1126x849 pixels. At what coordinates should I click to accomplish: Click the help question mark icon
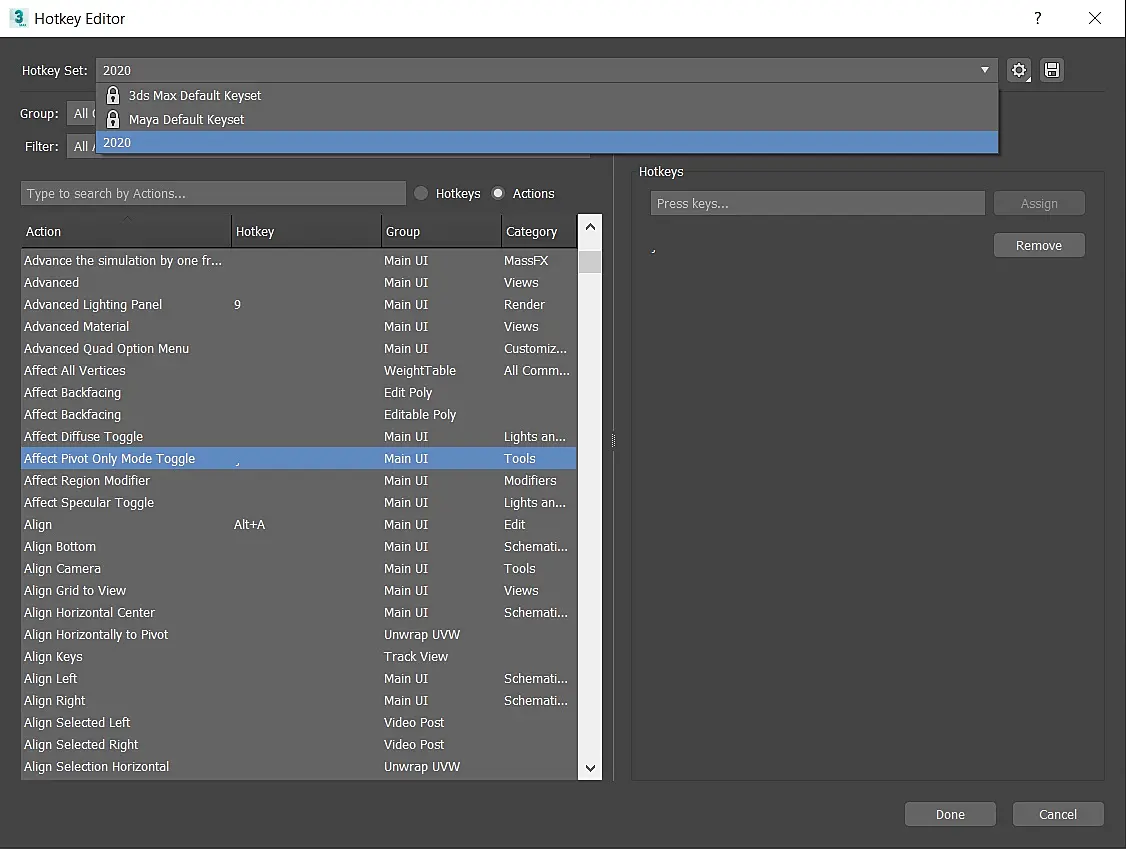tap(1038, 19)
